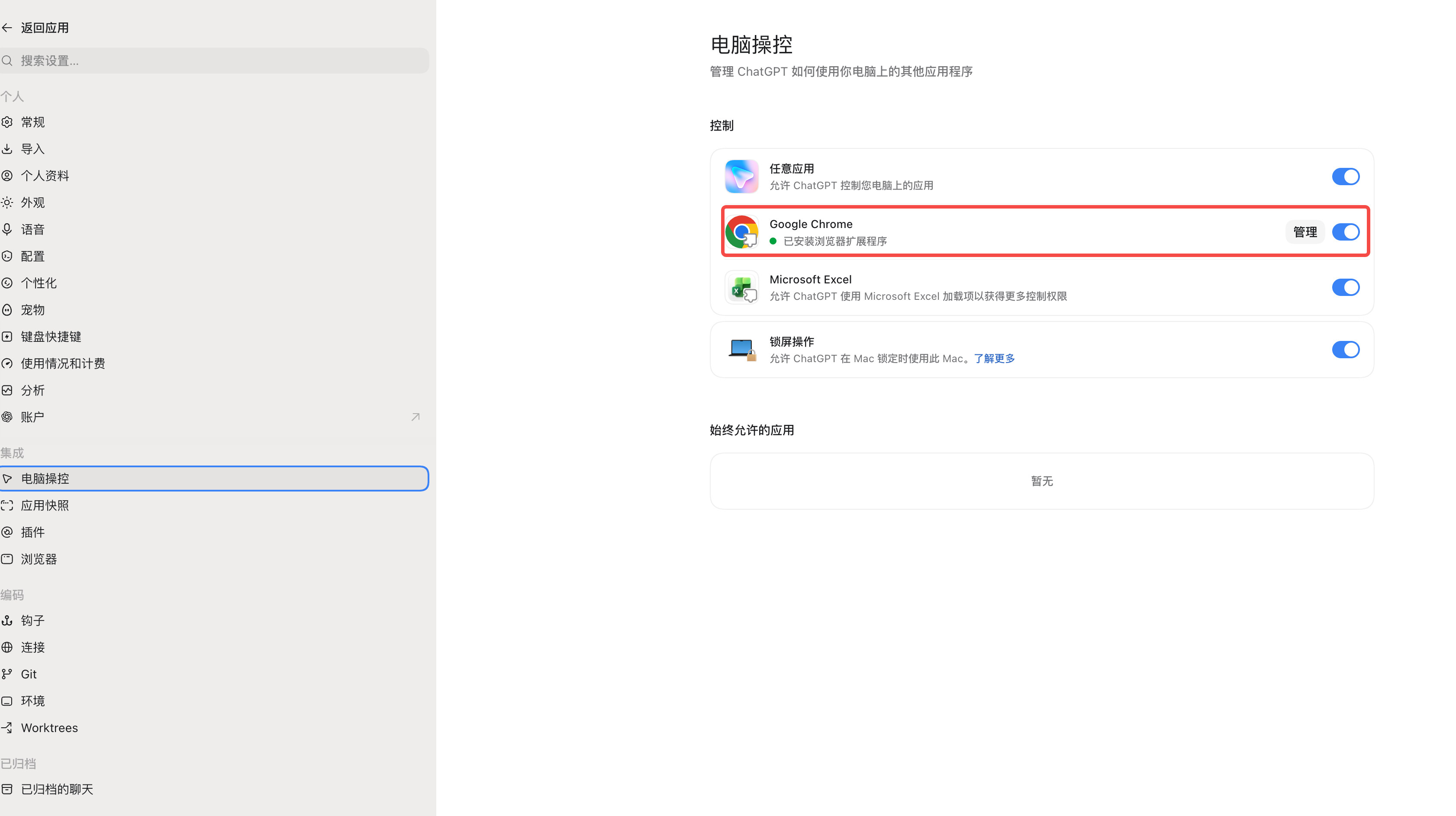Screen dimensions: 1456x816
Task: Click the window icon next to 浏览器
Action: (x=7, y=559)
